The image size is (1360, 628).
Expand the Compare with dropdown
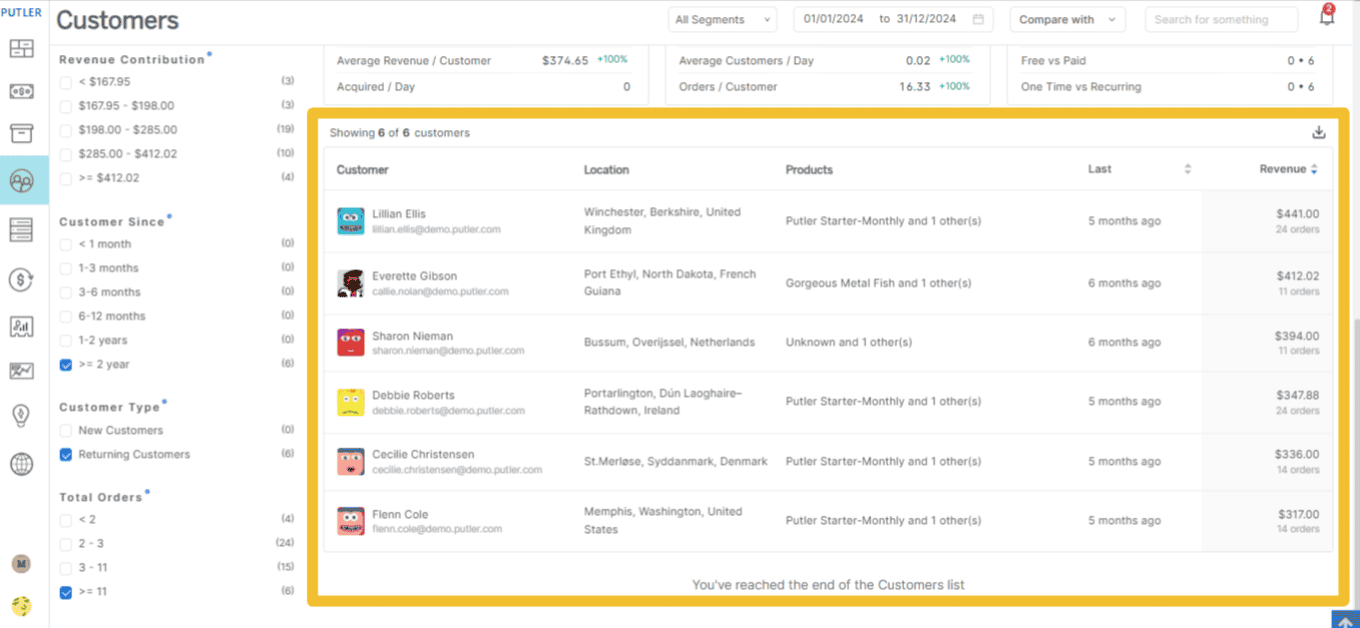click(x=1067, y=19)
